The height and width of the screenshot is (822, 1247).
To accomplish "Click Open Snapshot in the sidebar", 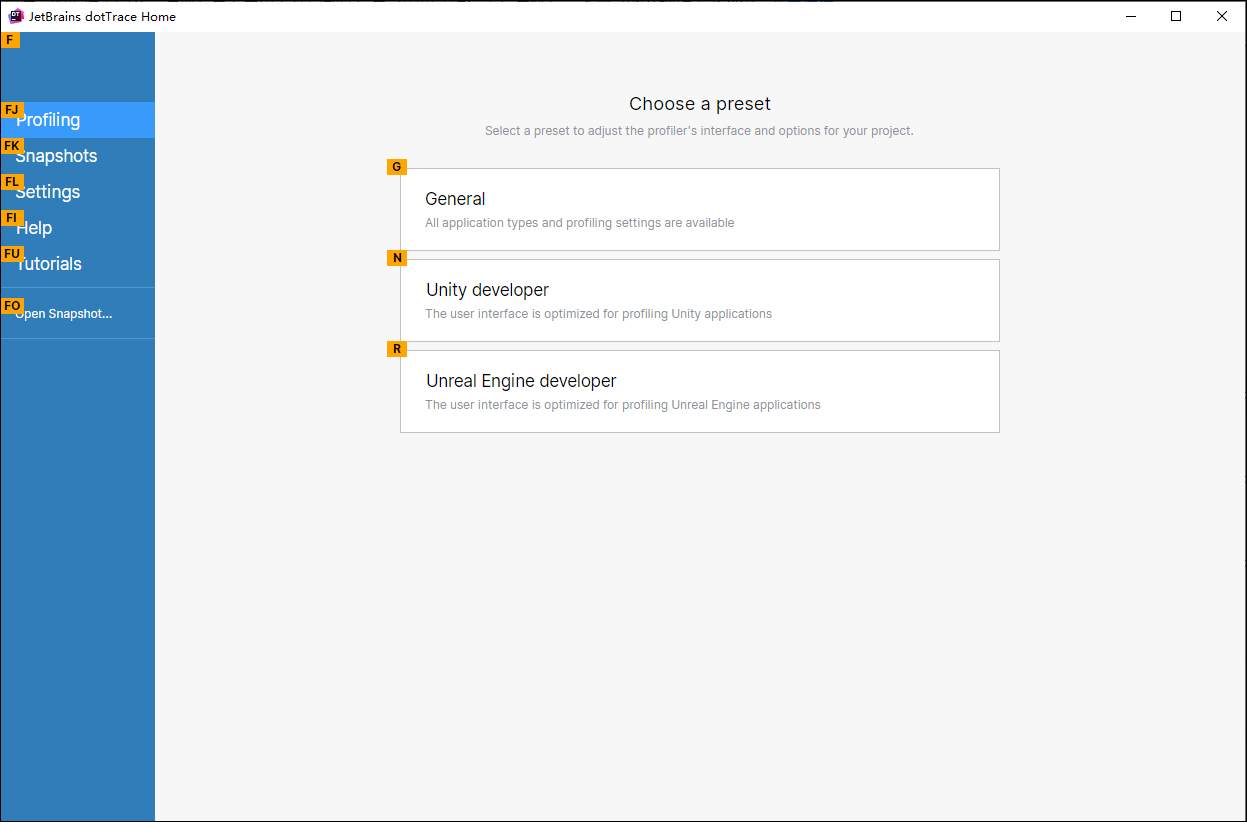I will pos(63,313).
